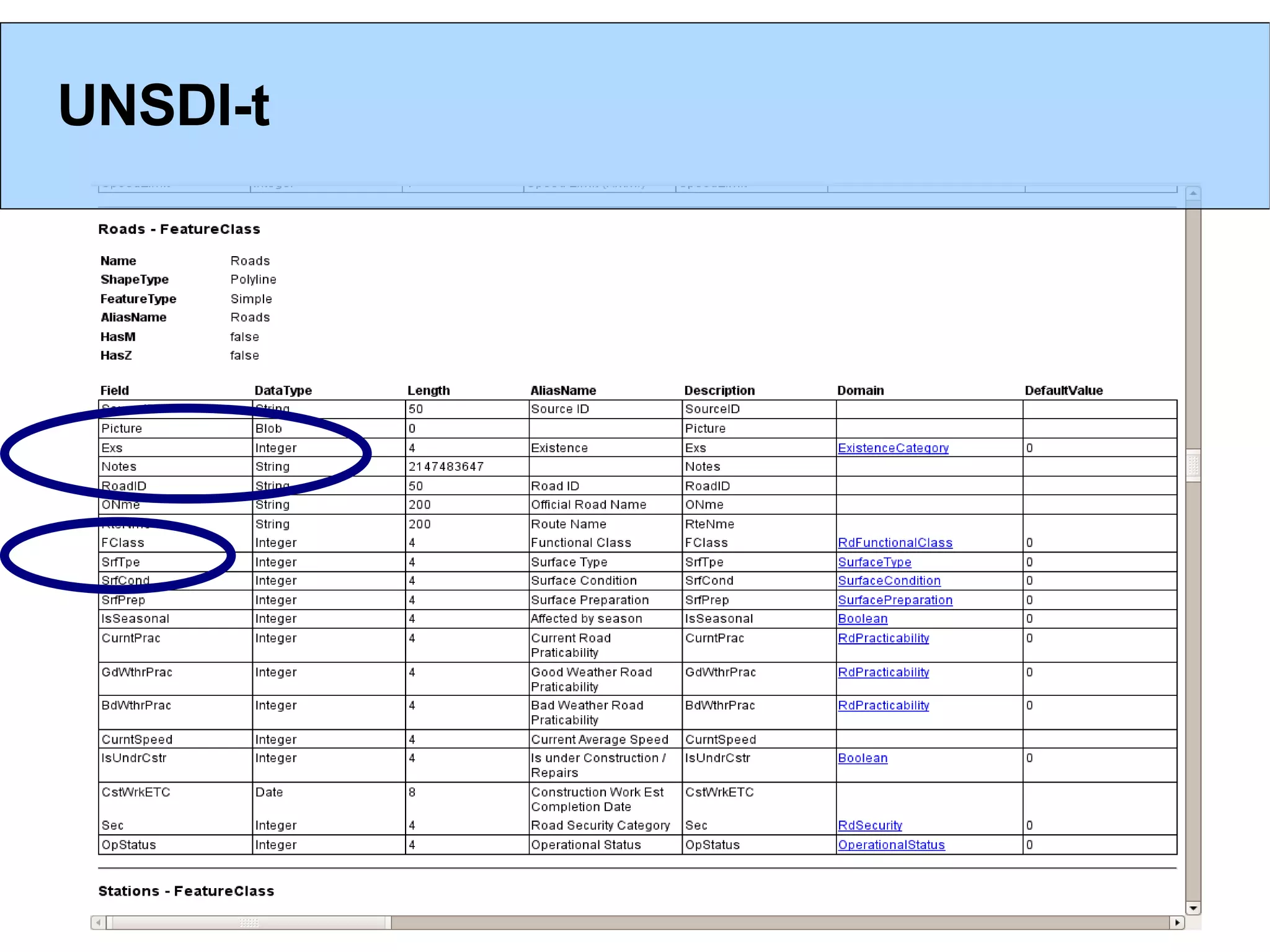Open Boolean link in IsSeasonal row

pos(863,618)
